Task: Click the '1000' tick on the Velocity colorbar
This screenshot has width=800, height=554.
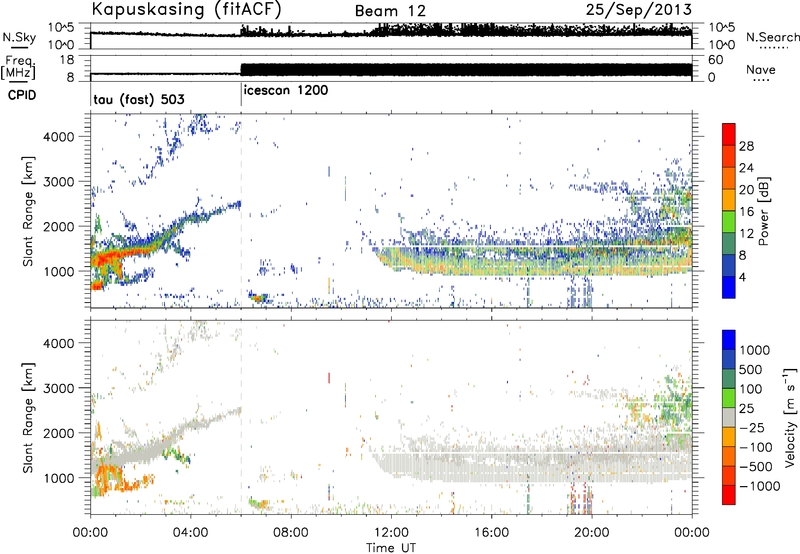Action: (754, 350)
